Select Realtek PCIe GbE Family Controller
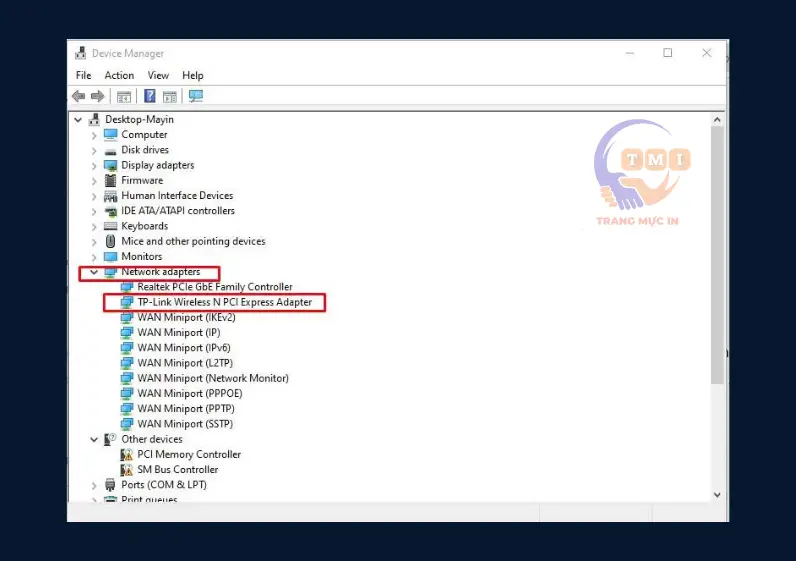796x561 pixels. point(215,287)
